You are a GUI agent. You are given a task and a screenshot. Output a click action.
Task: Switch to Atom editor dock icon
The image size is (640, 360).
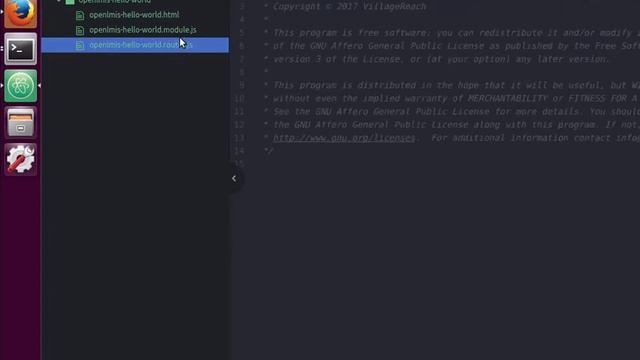(20, 86)
